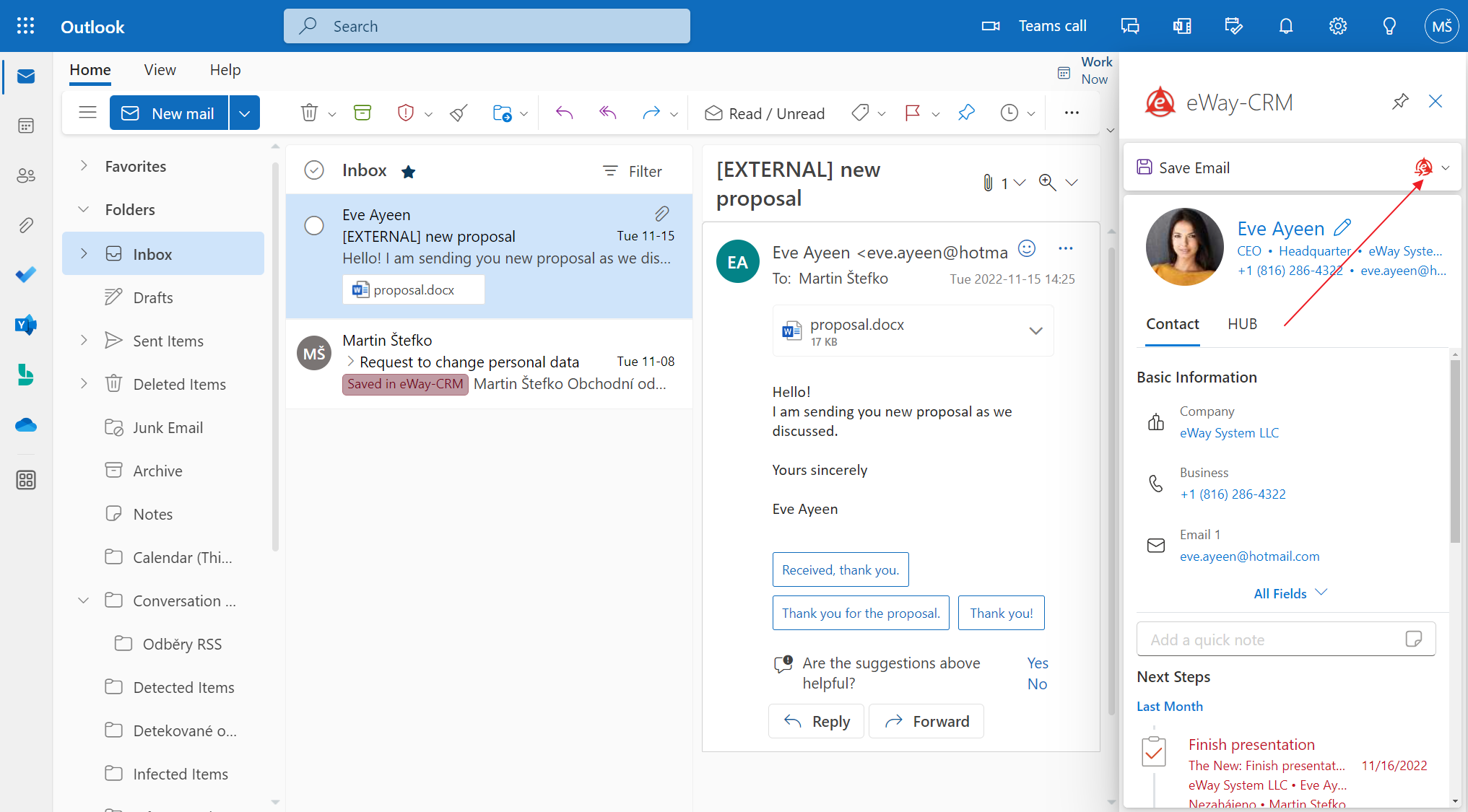Screen dimensions: 1468x812
Task: Pin the eWay-CRM pane
Action: [1400, 101]
